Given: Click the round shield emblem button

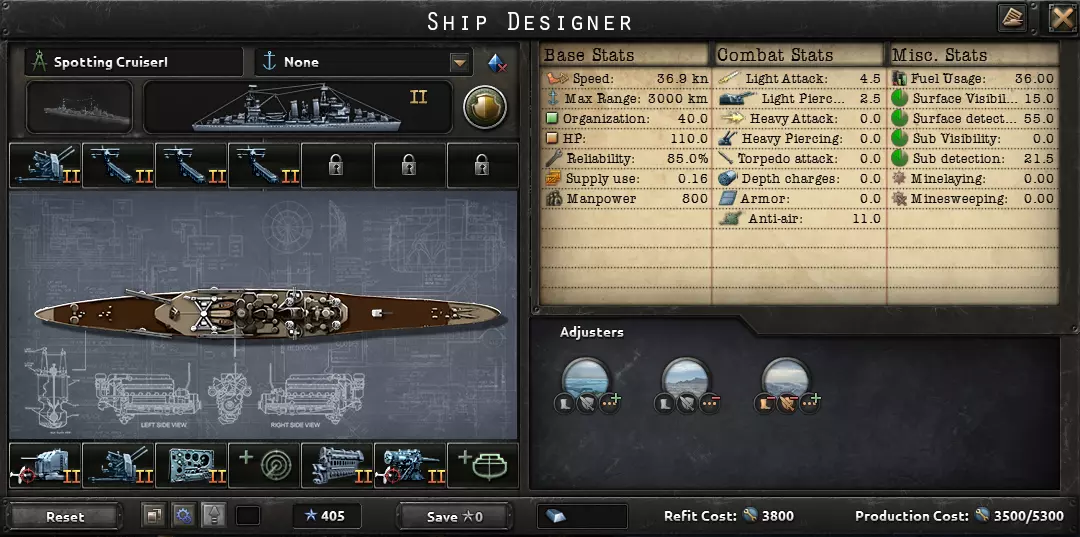Looking at the screenshot, I should (485, 107).
